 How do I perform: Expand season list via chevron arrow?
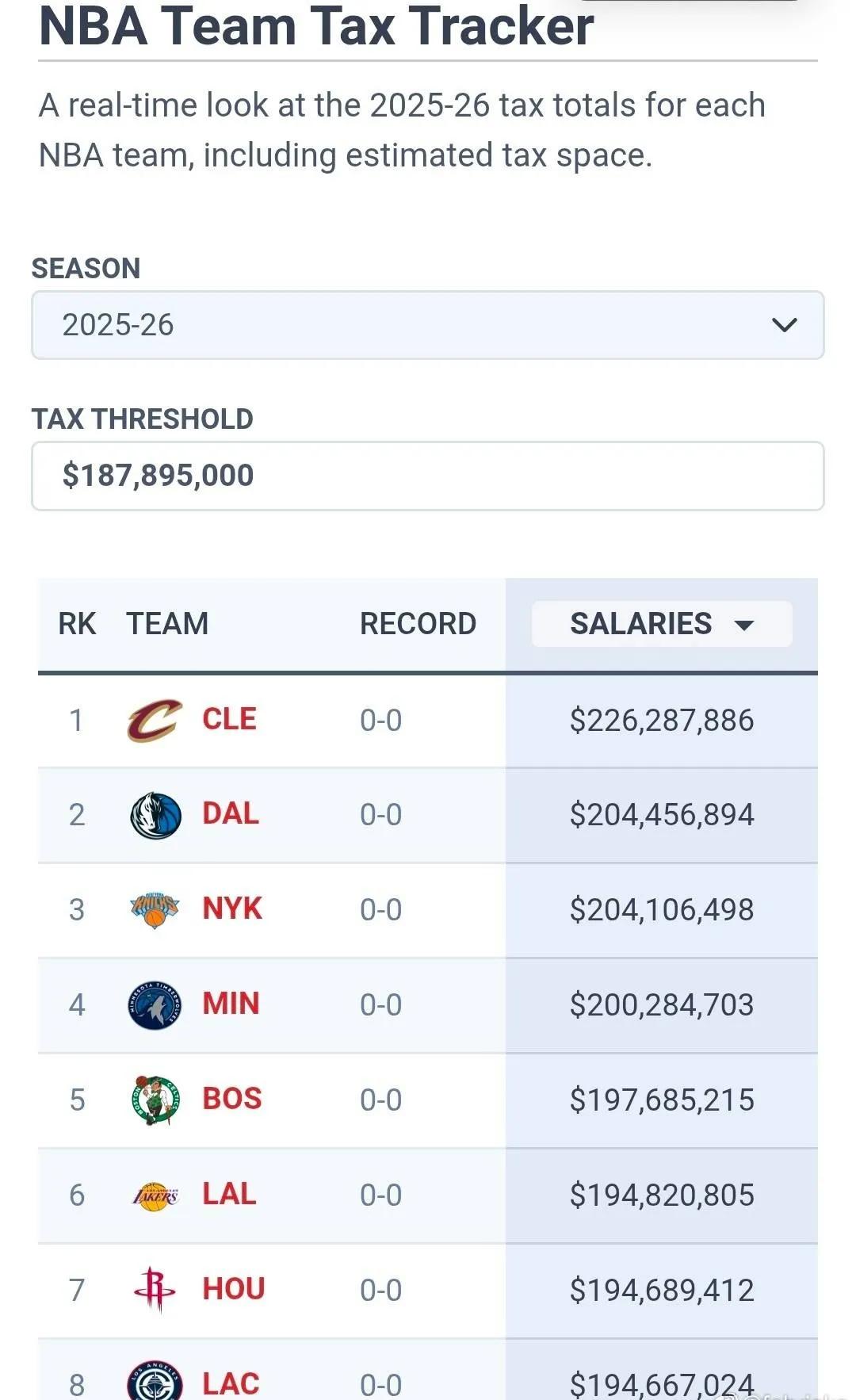point(784,325)
